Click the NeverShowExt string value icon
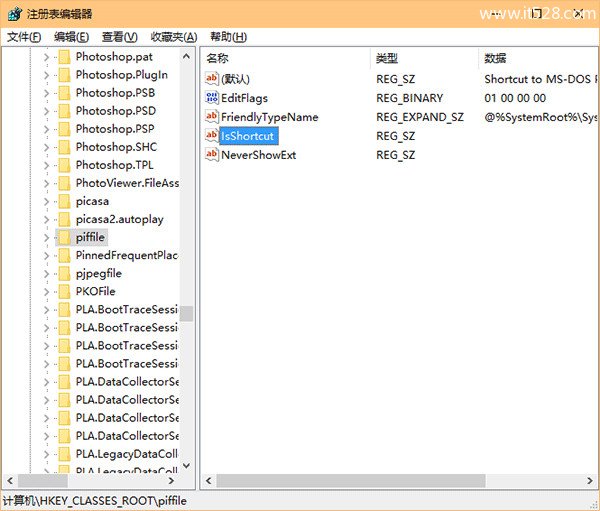Screen dimensions: 600x511 [x=211, y=155]
